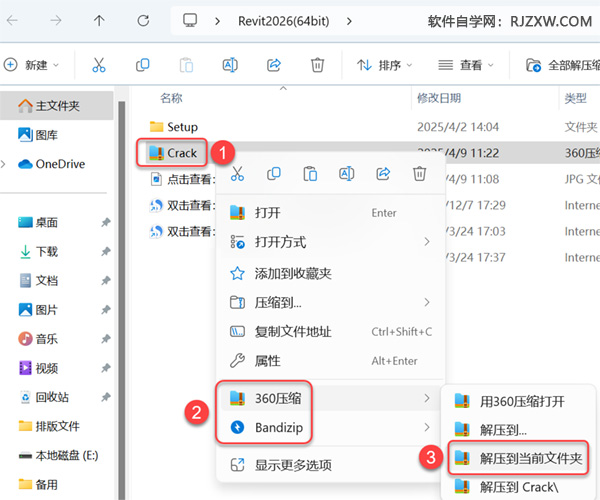This screenshot has height=500, width=600.
Task: Click the context menu Copy icon
Action: click(274, 174)
